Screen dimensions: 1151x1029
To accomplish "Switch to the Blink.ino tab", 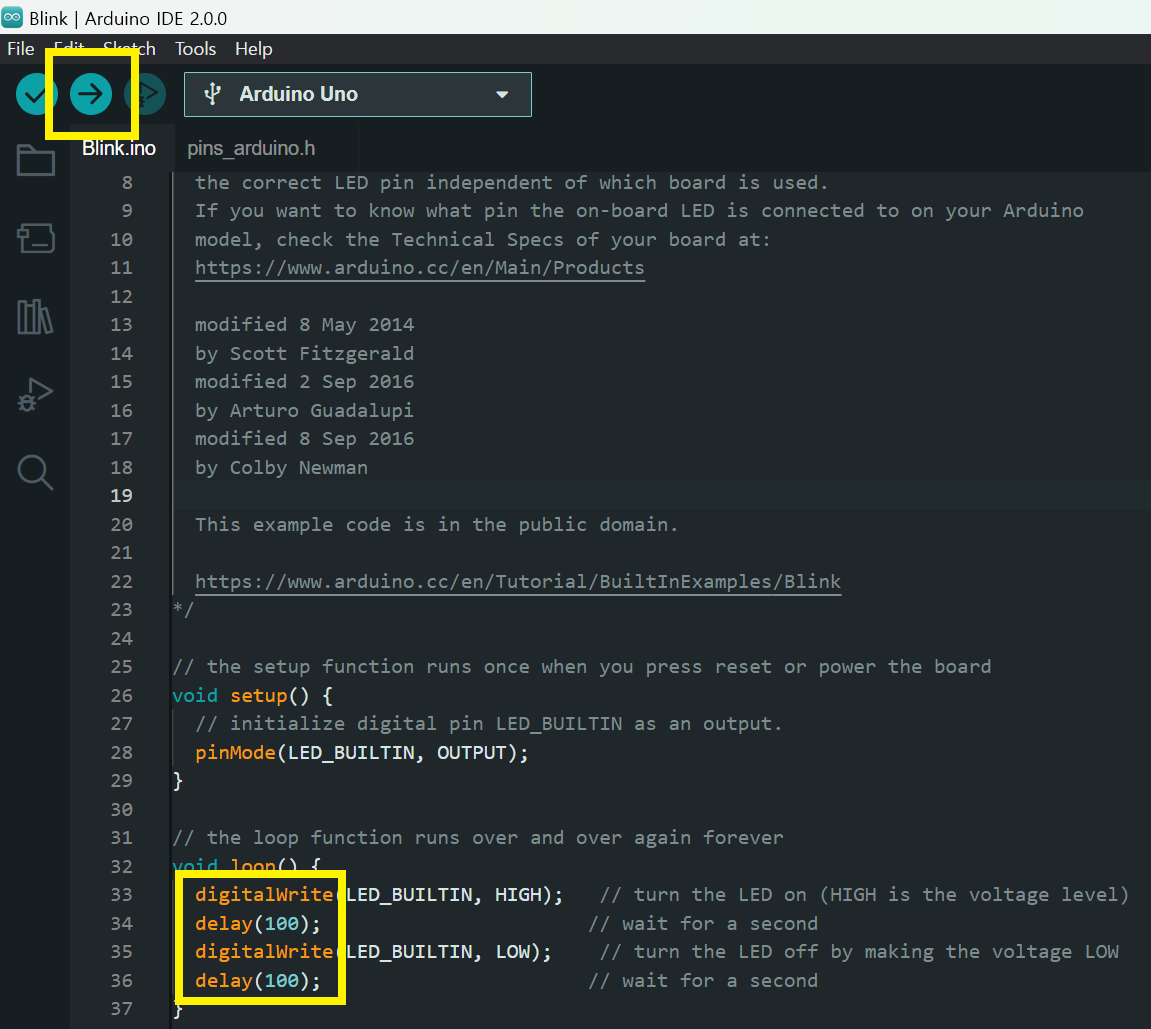I will [119, 148].
